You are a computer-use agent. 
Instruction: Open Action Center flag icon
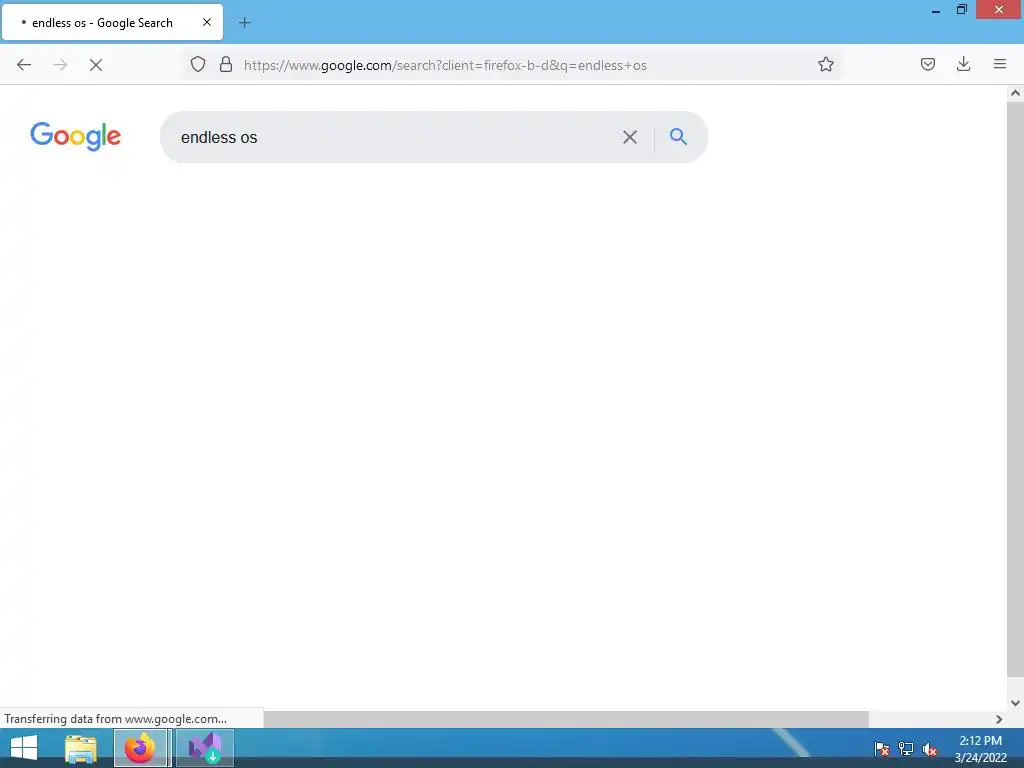pyautogui.click(x=881, y=748)
